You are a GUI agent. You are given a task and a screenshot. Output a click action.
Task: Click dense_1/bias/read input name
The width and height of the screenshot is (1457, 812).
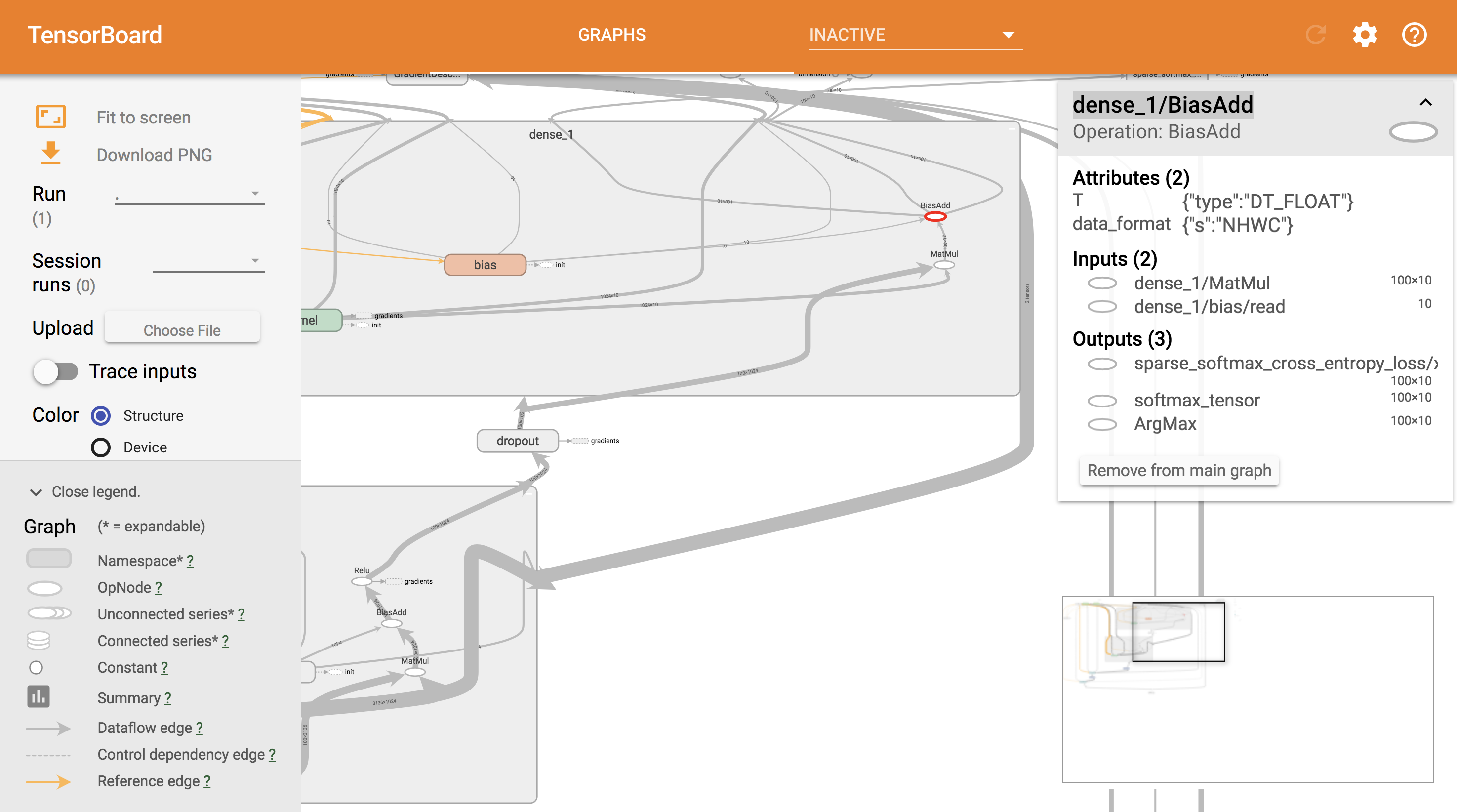coord(1209,307)
